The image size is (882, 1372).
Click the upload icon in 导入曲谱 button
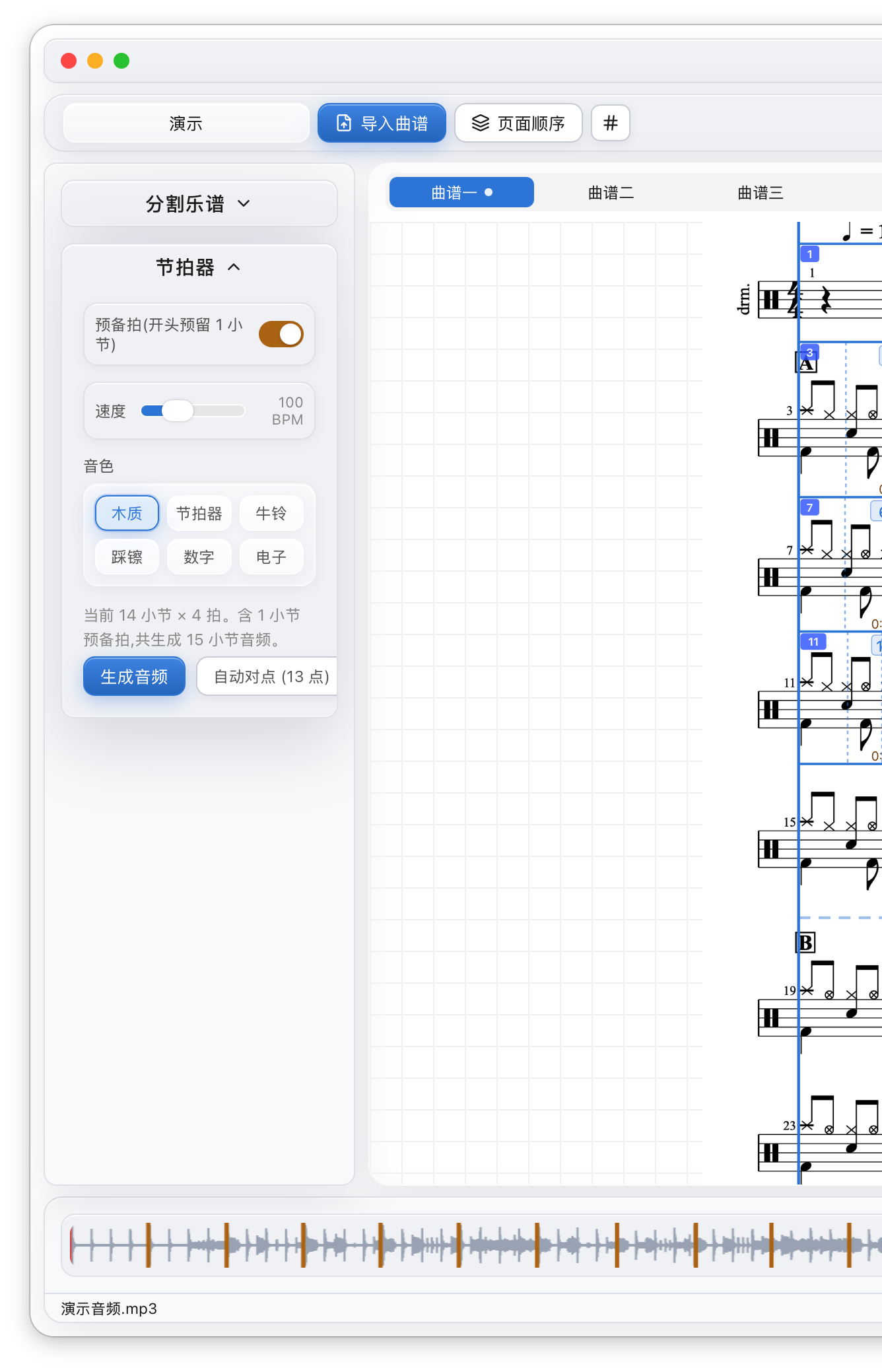344,123
